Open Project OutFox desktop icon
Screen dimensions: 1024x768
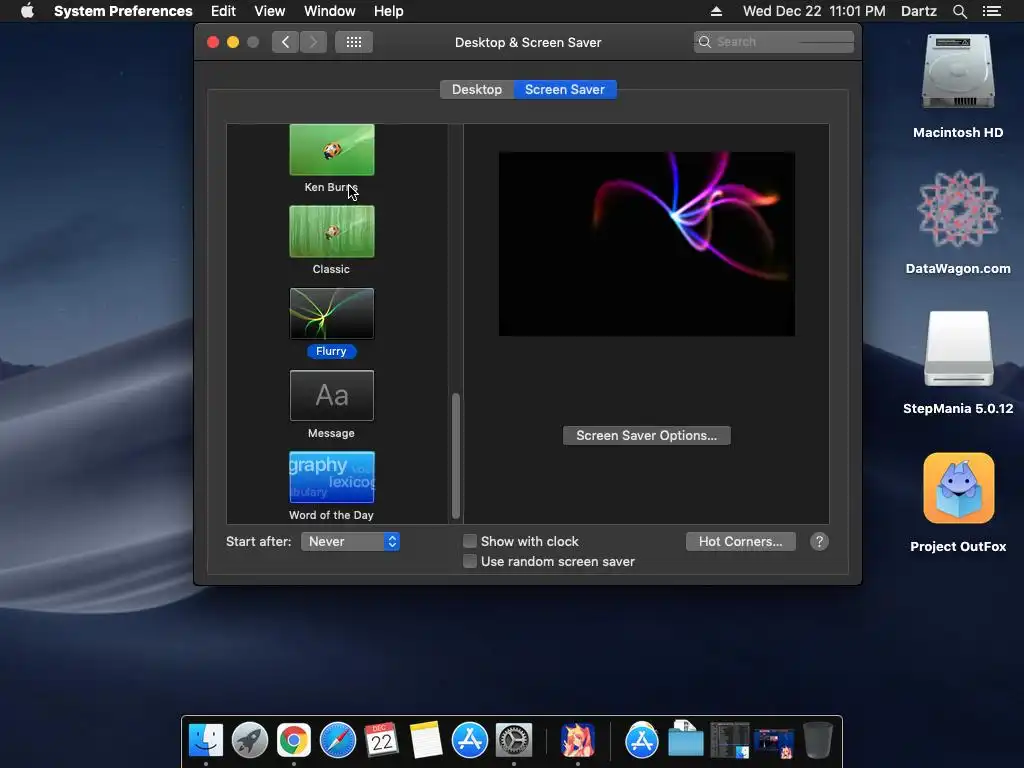tap(958, 488)
